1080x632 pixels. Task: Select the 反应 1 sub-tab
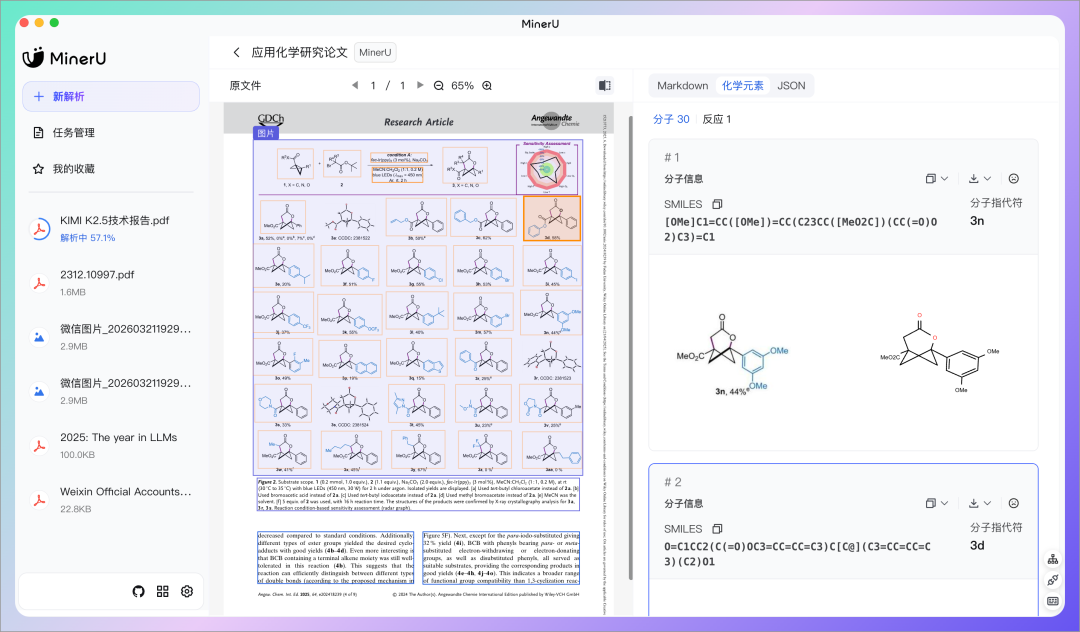[716, 119]
